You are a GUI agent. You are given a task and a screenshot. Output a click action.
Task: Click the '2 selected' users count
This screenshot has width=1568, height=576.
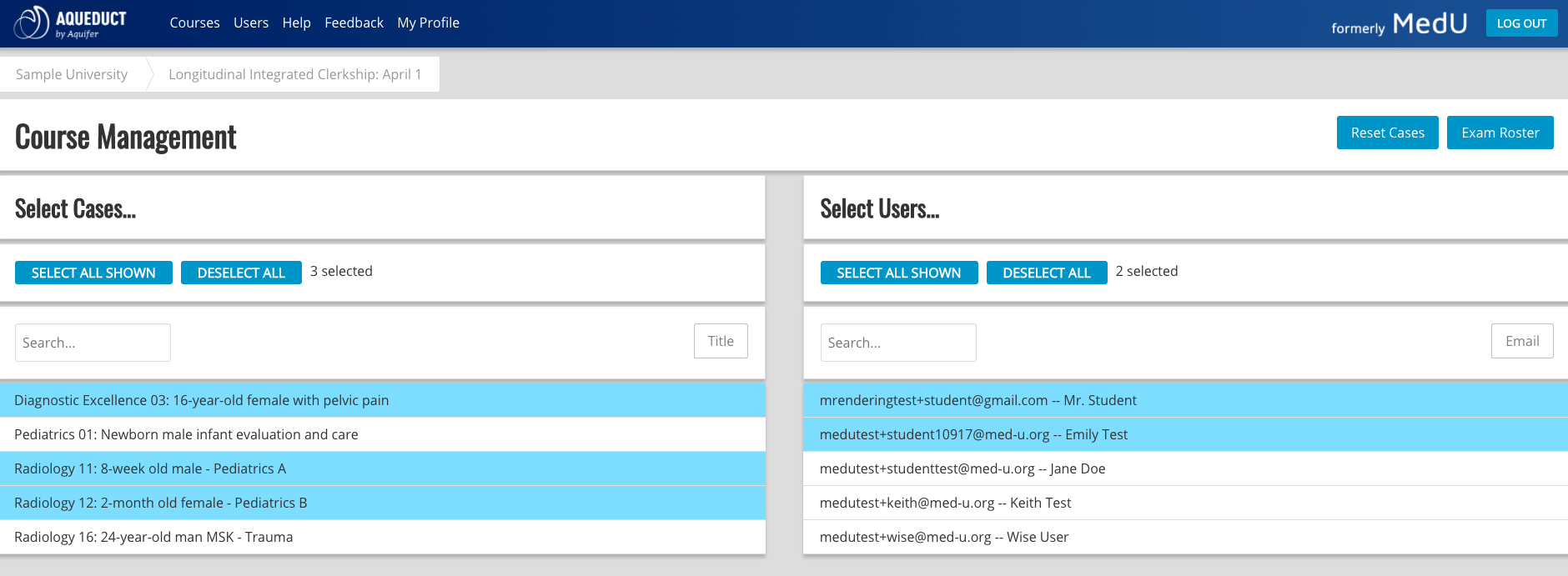pos(1147,271)
